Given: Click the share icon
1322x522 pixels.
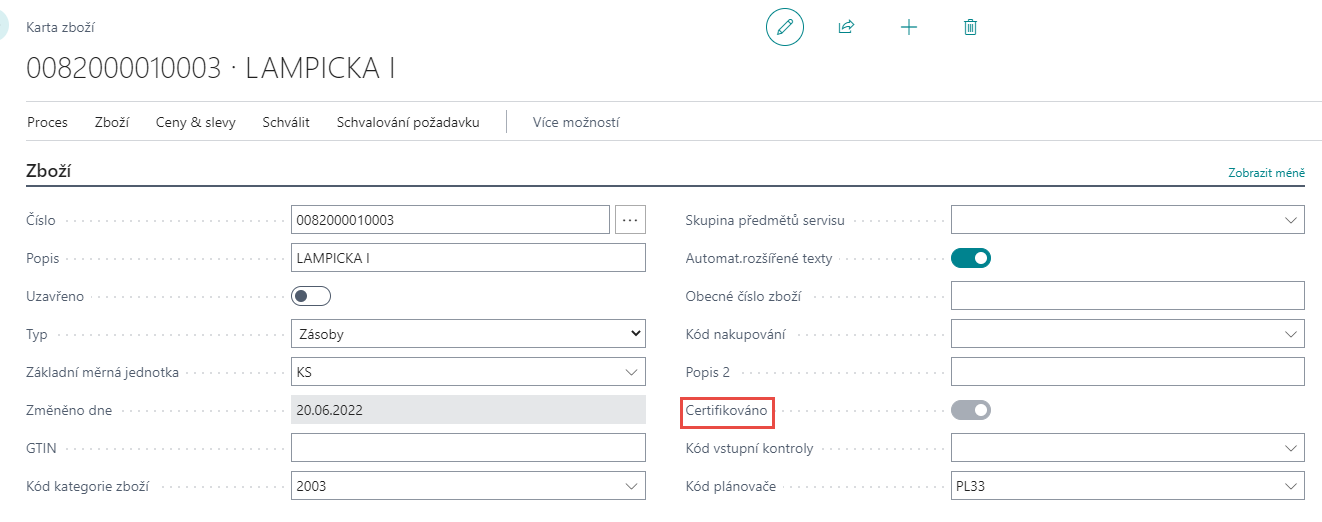Looking at the screenshot, I should pos(846,27).
